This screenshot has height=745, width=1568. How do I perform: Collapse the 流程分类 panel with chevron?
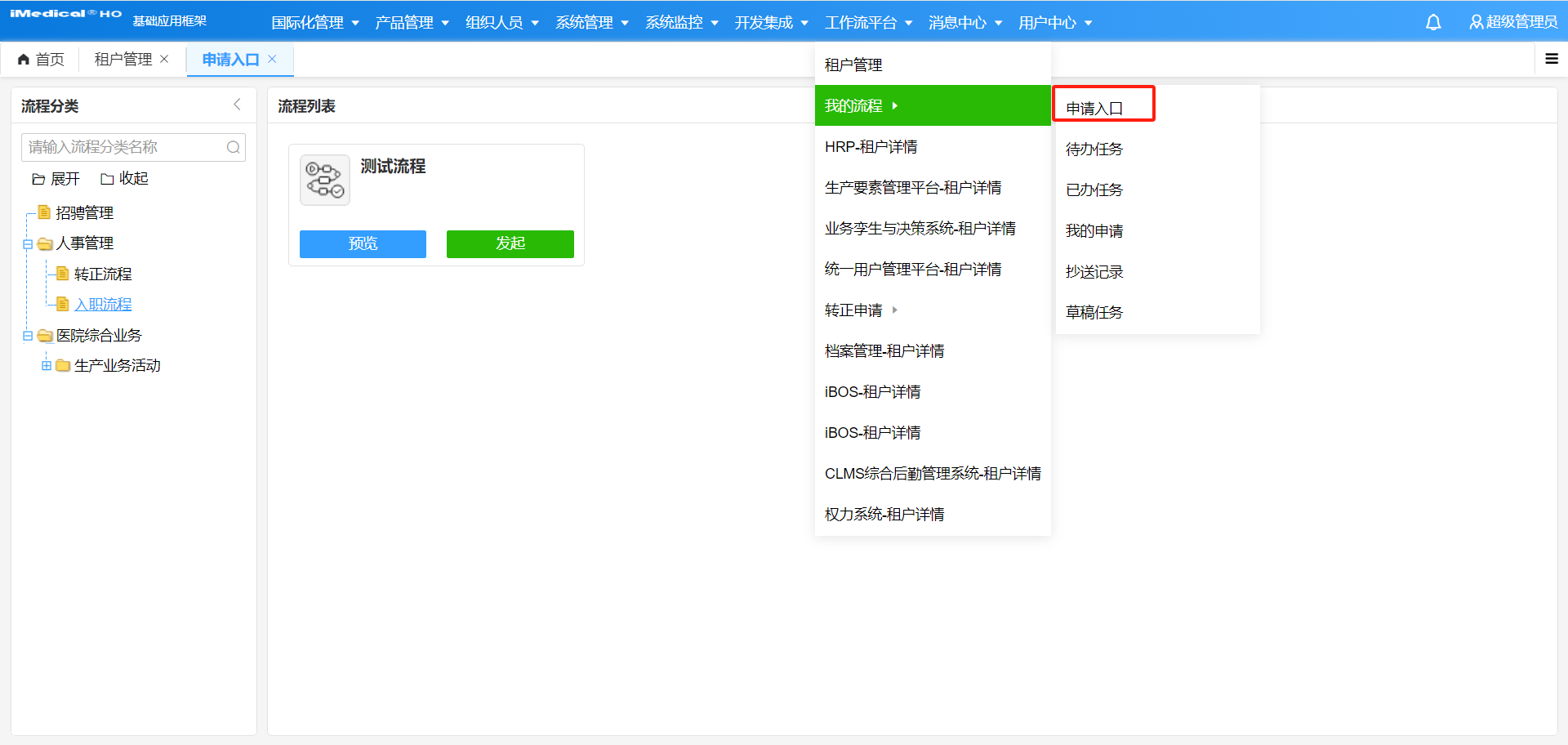coord(237,105)
